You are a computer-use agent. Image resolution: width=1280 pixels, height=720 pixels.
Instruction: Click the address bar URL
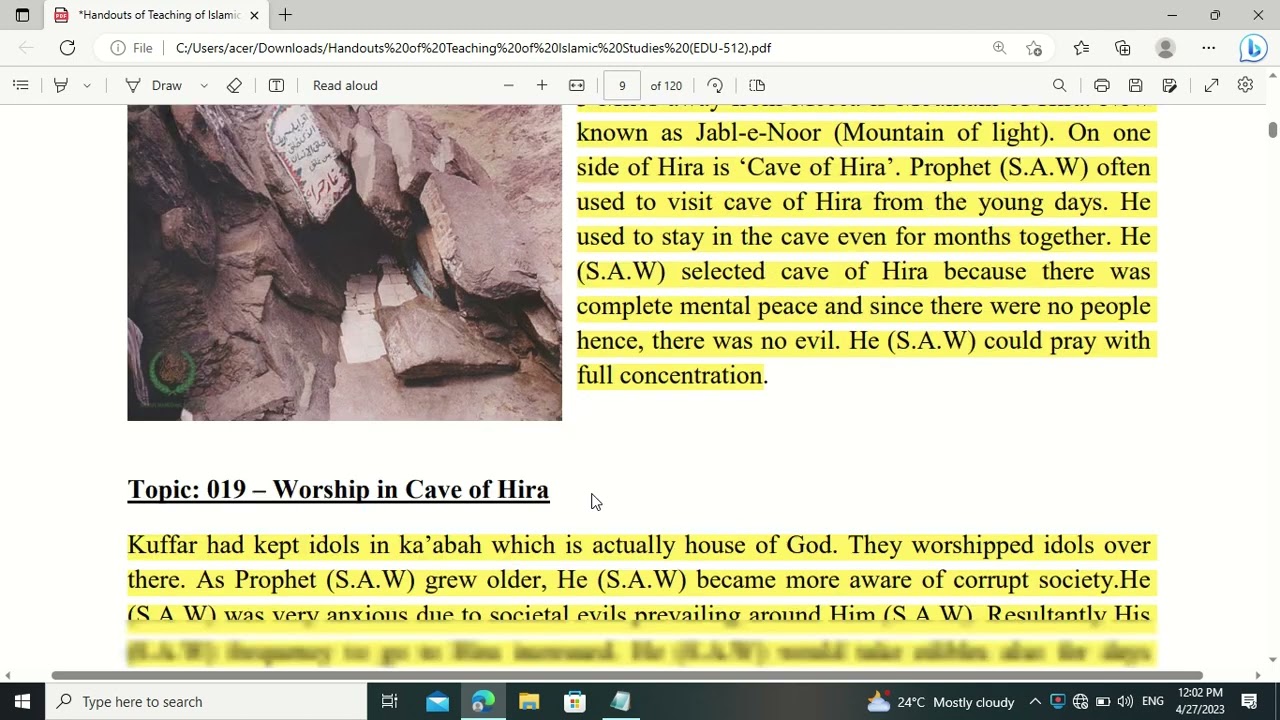pos(473,48)
